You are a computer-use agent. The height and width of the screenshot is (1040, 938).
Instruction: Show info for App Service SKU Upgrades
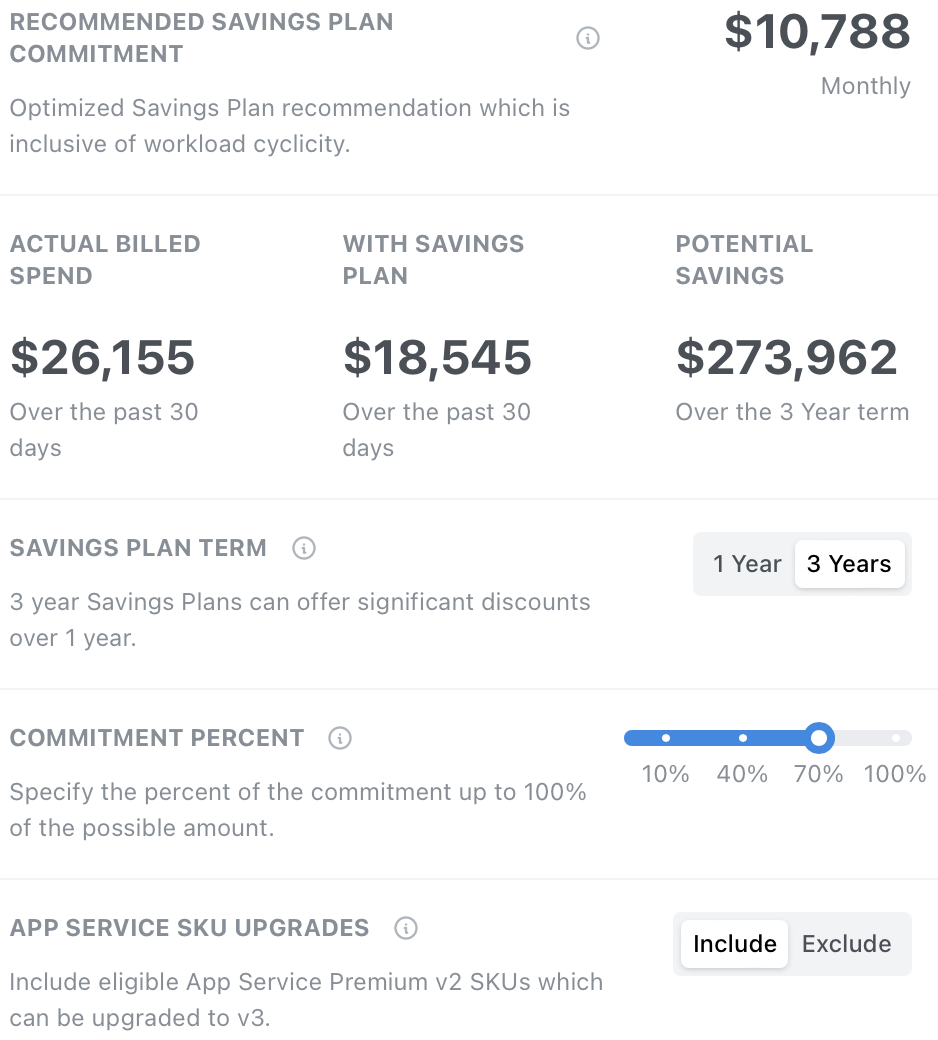[406, 928]
